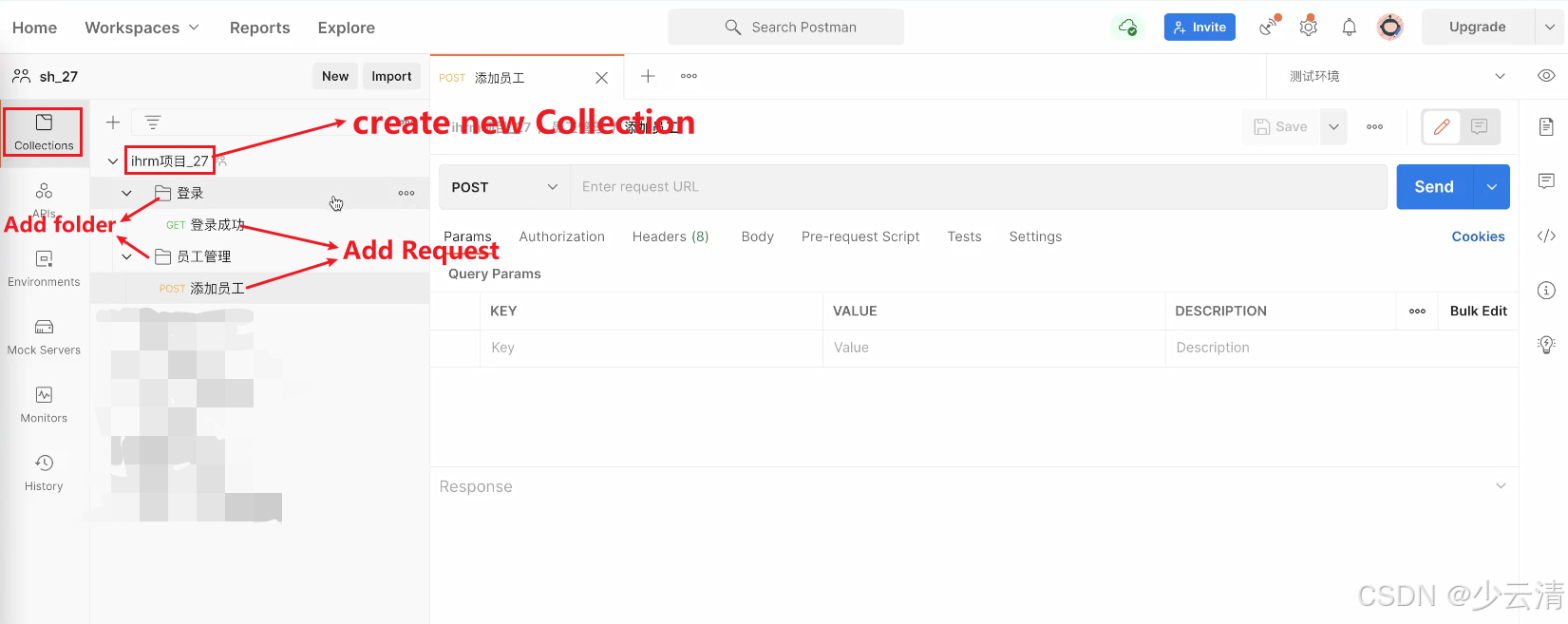Viewport: 1568px width, 624px height.
Task: Open options menu for 登录 folder
Action: coord(406,193)
